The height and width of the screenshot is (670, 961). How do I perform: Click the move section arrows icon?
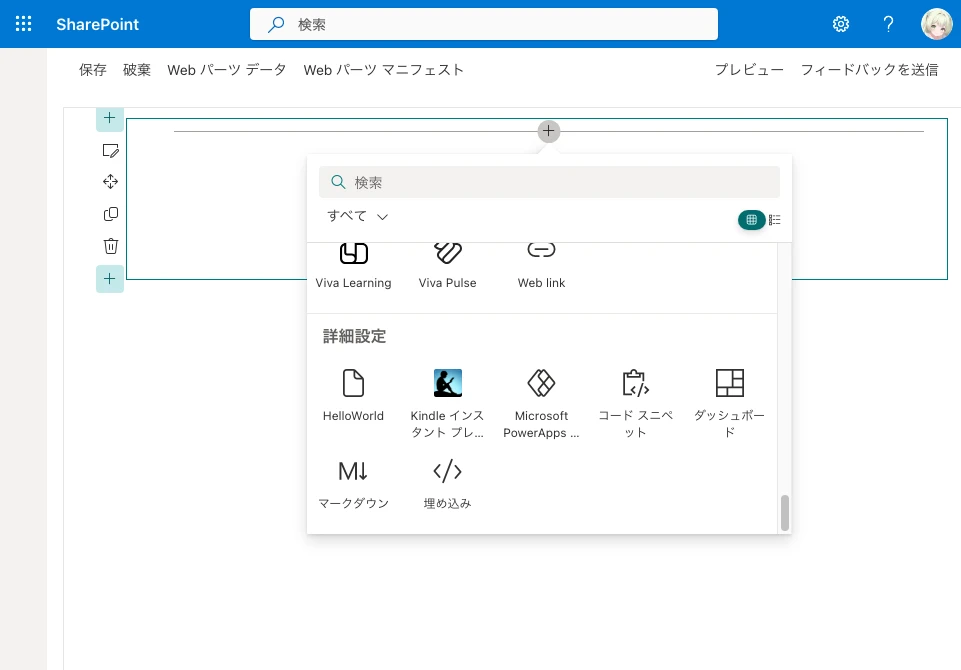click(111, 182)
